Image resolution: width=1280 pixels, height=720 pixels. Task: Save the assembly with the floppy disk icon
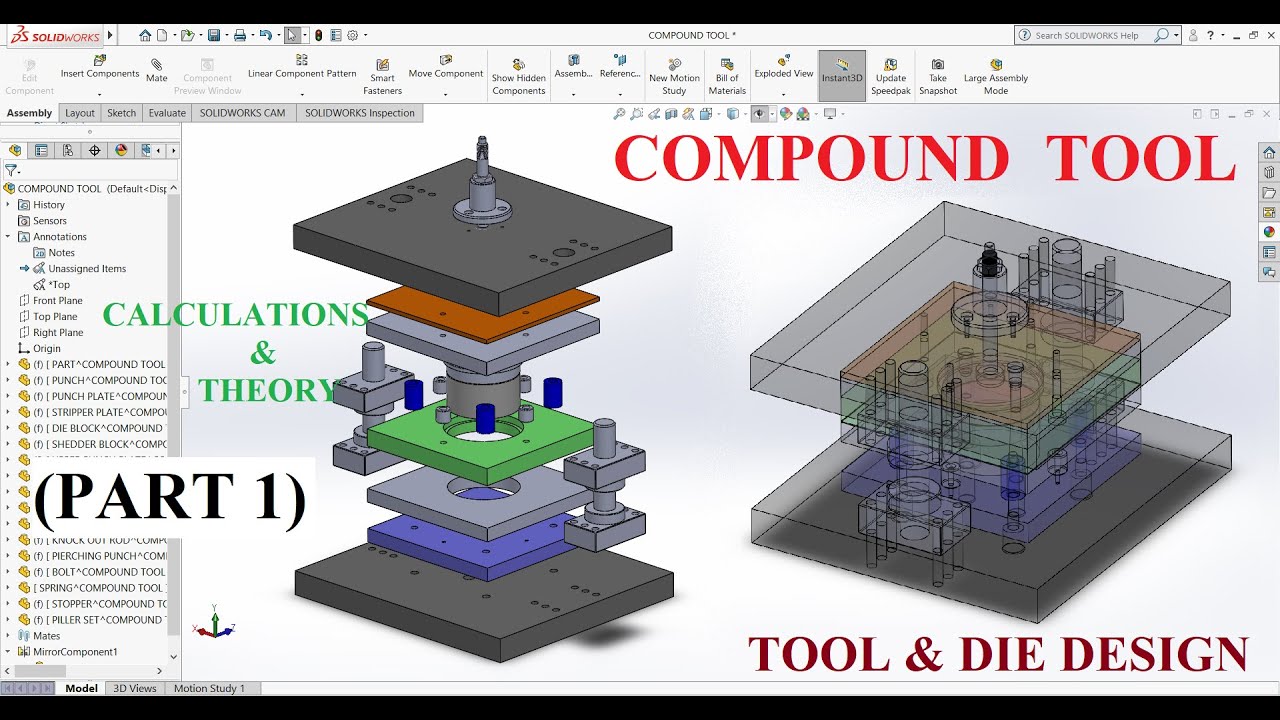[x=213, y=35]
